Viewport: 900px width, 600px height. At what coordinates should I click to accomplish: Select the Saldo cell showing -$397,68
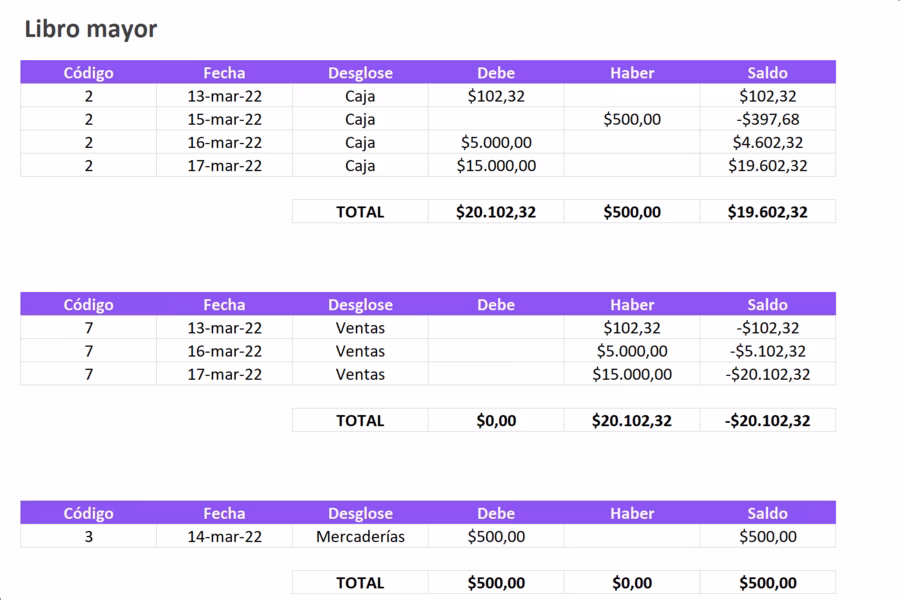767,119
